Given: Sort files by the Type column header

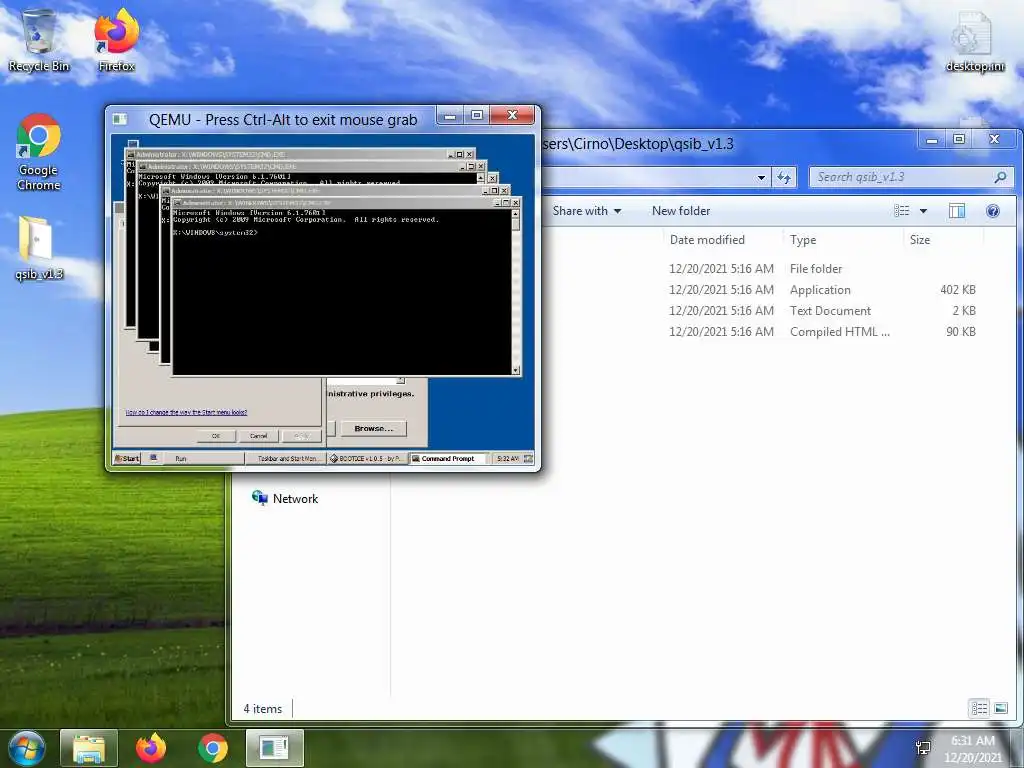Looking at the screenshot, I should click(803, 240).
